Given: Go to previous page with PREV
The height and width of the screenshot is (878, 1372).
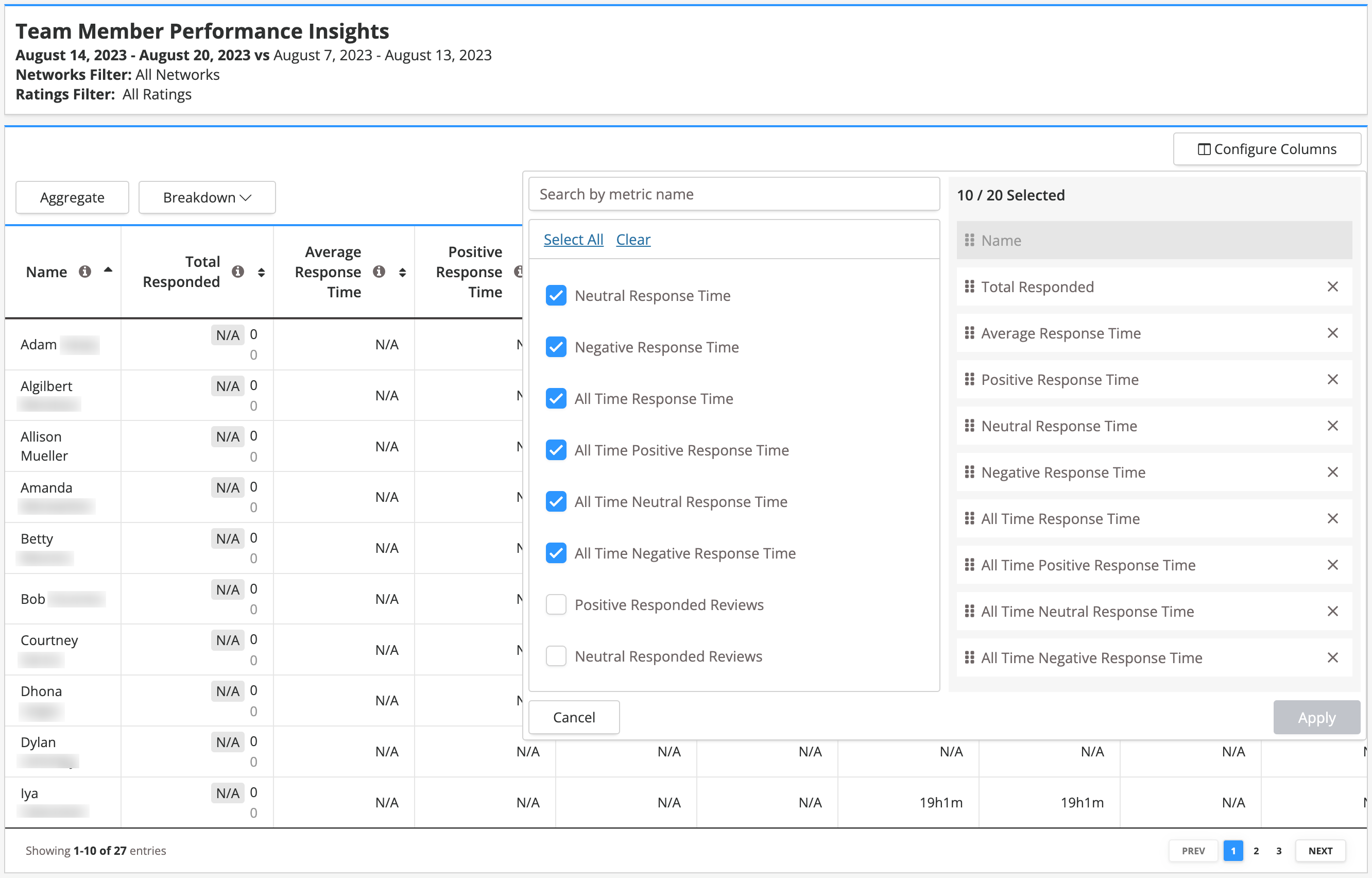Looking at the screenshot, I should [x=1193, y=851].
